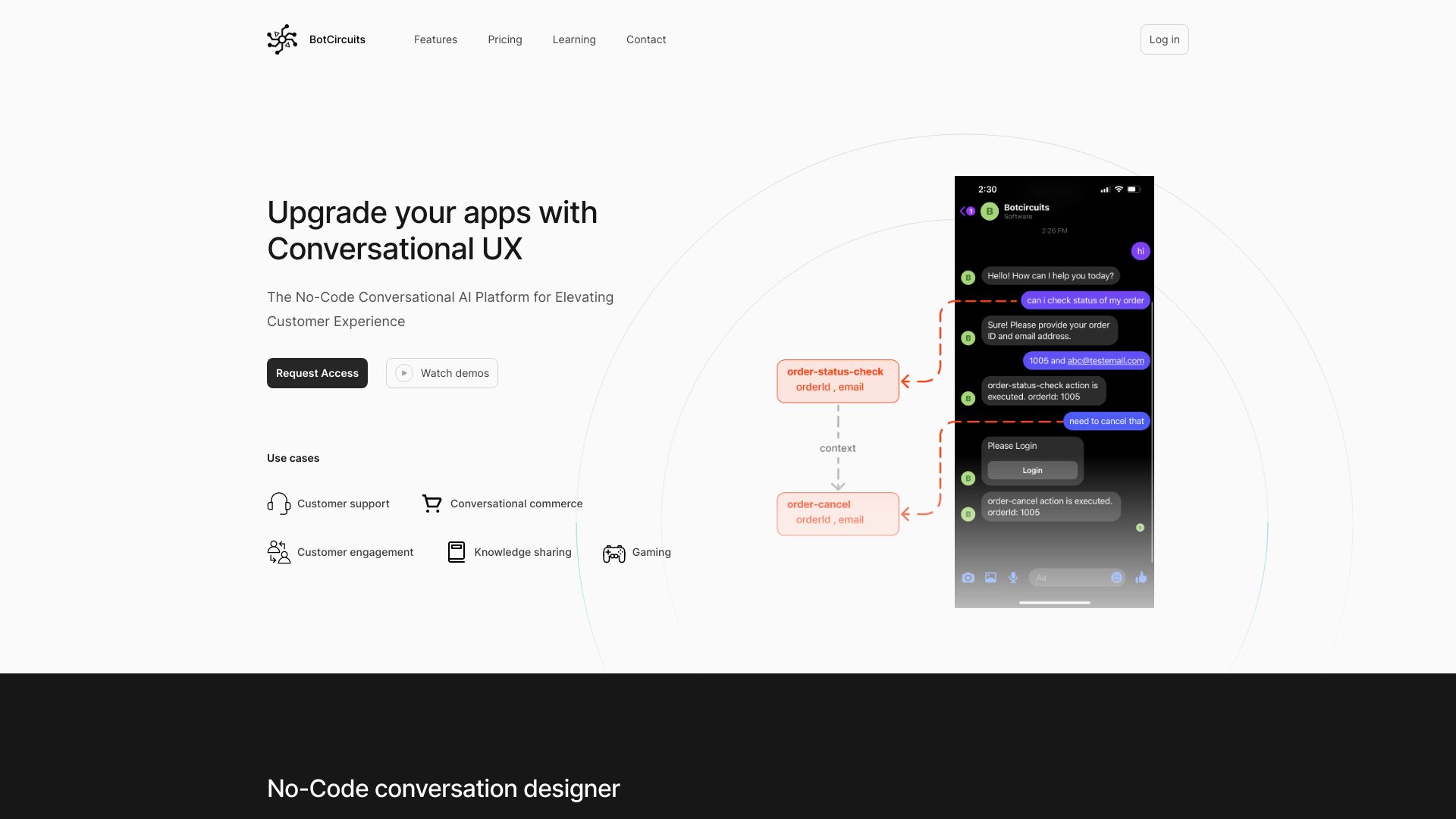Image resolution: width=1456 pixels, height=819 pixels.
Task: Toggle the Login button in chat demo
Action: pyautogui.click(x=1033, y=470)
